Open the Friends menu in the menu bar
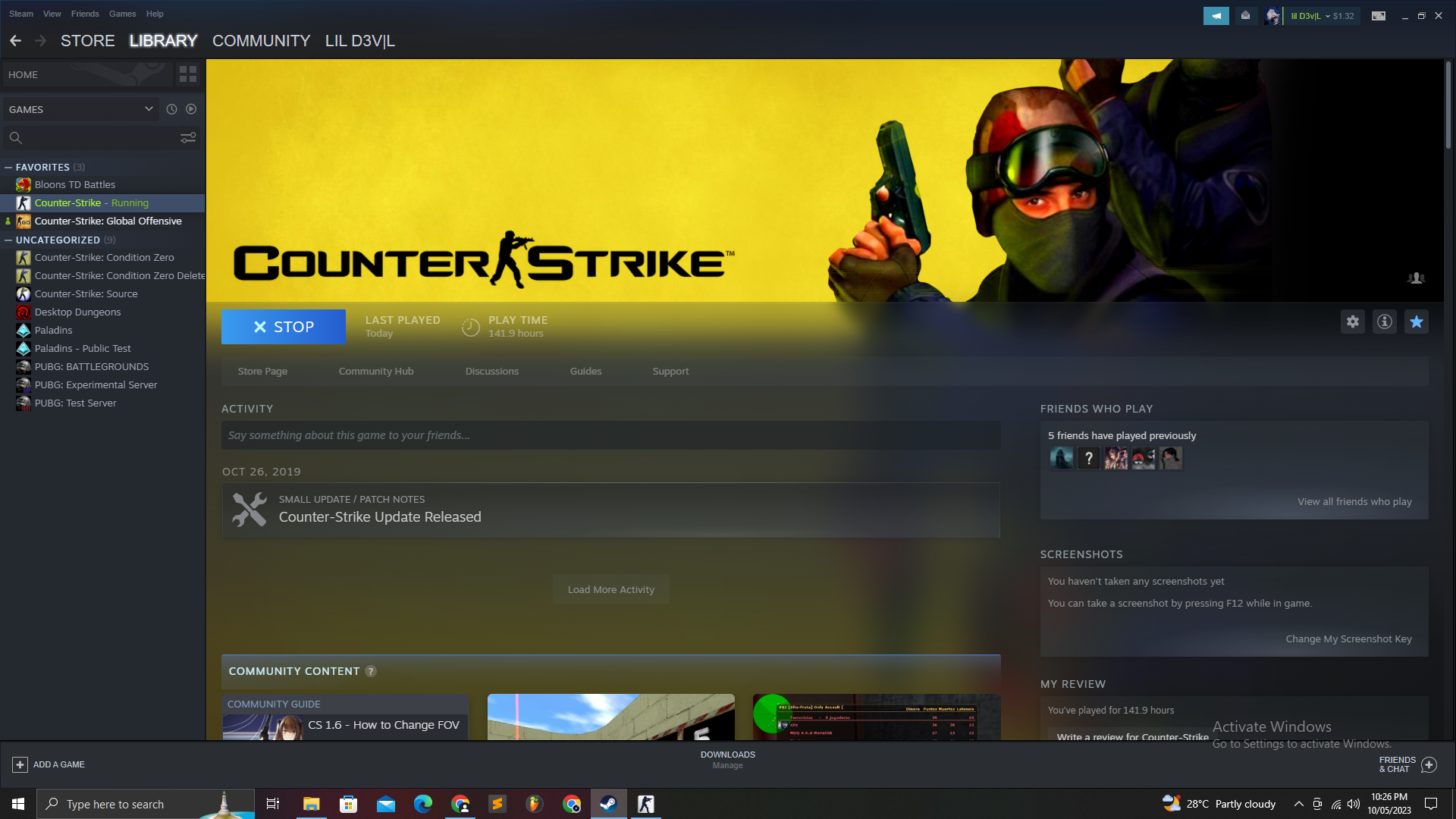 (x=84, y=14)
